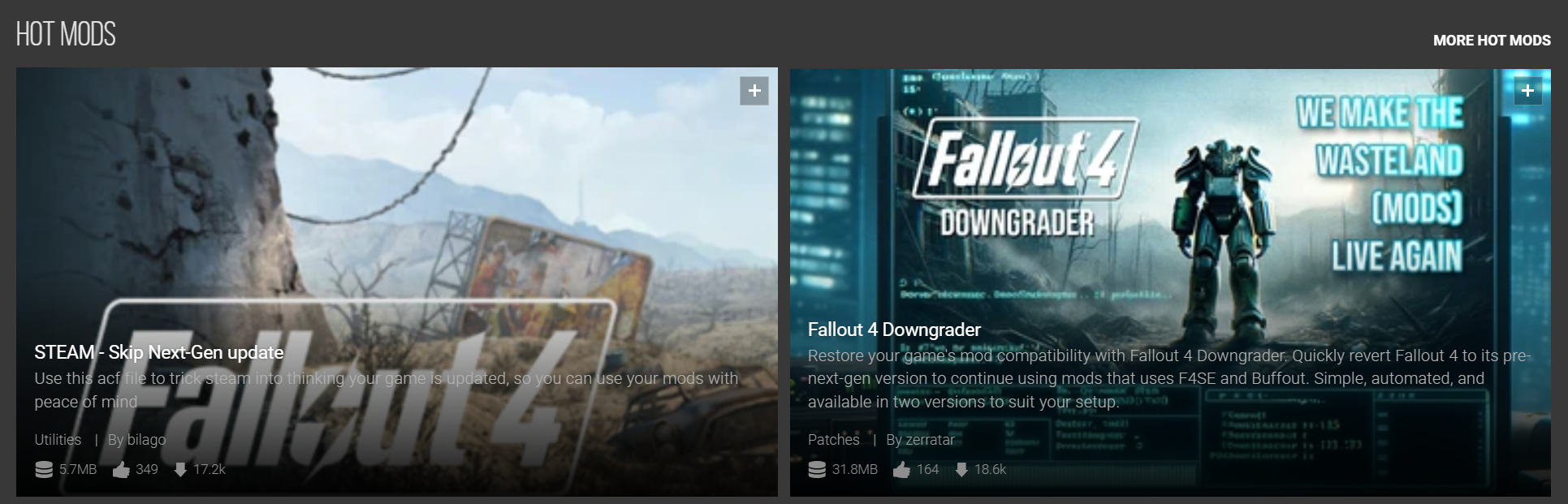This screenshot has width=1568, height=504.
Task: Click the 18.6k downloads count
Action: tap(990, 470)
